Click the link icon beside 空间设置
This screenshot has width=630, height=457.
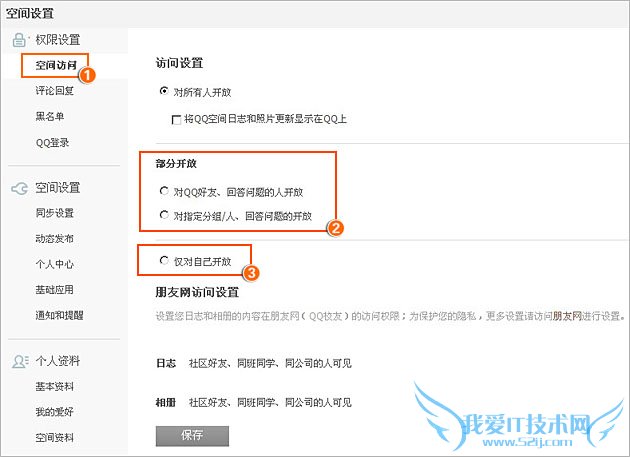[x=20, y=188]
